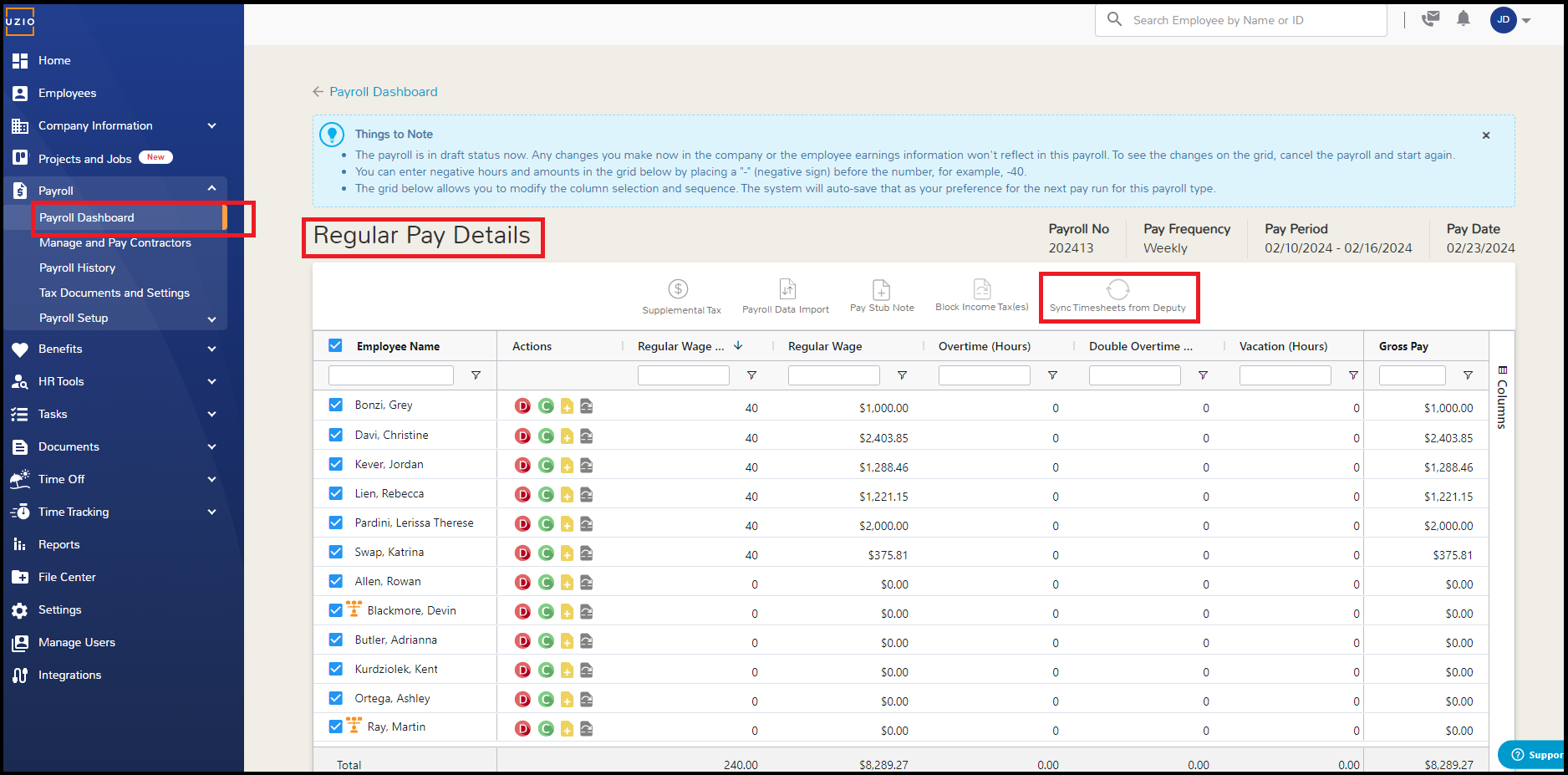Click the employee search field
Screen dimensions: 1568x775
click(1241, 20)
